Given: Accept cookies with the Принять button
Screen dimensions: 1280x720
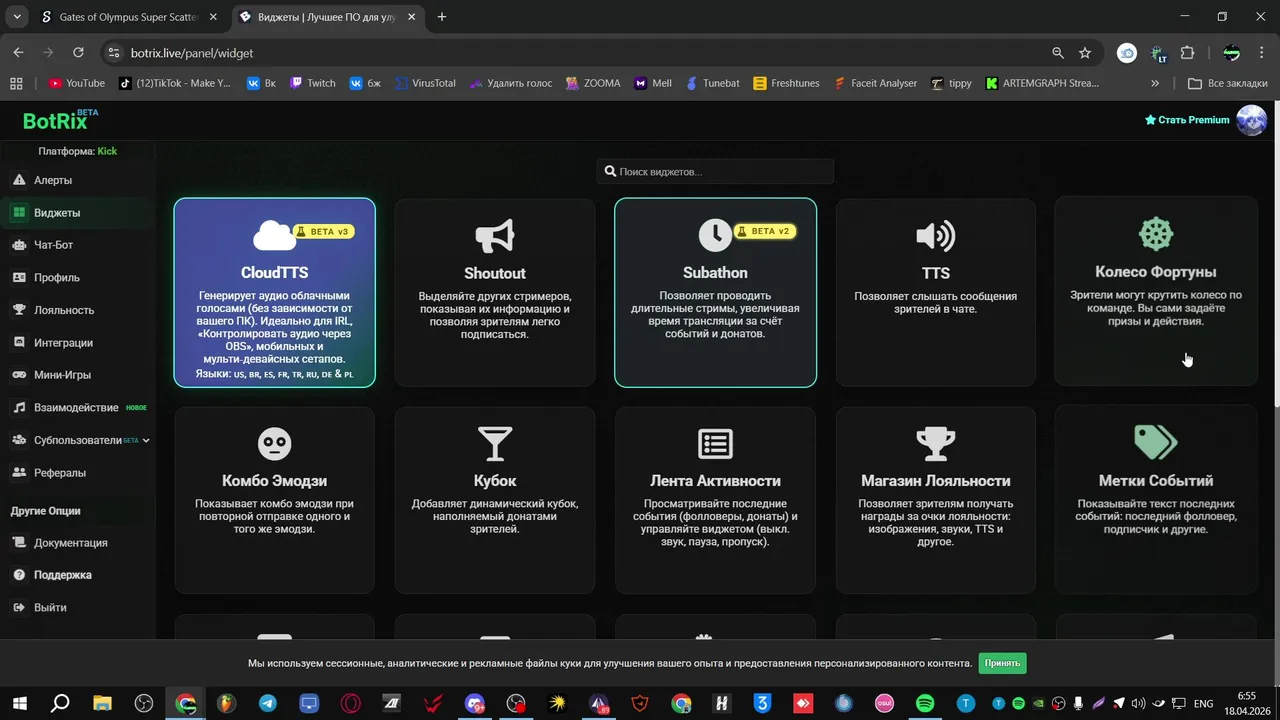Looking at the screenshot, I should [x=1002, y=663].
